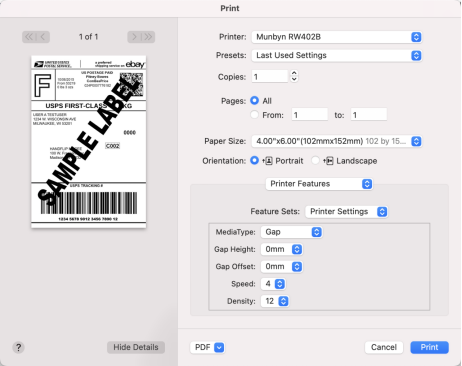Go to the first preview page
This screenshot has width=462, height=366.
tap(29, 37)
